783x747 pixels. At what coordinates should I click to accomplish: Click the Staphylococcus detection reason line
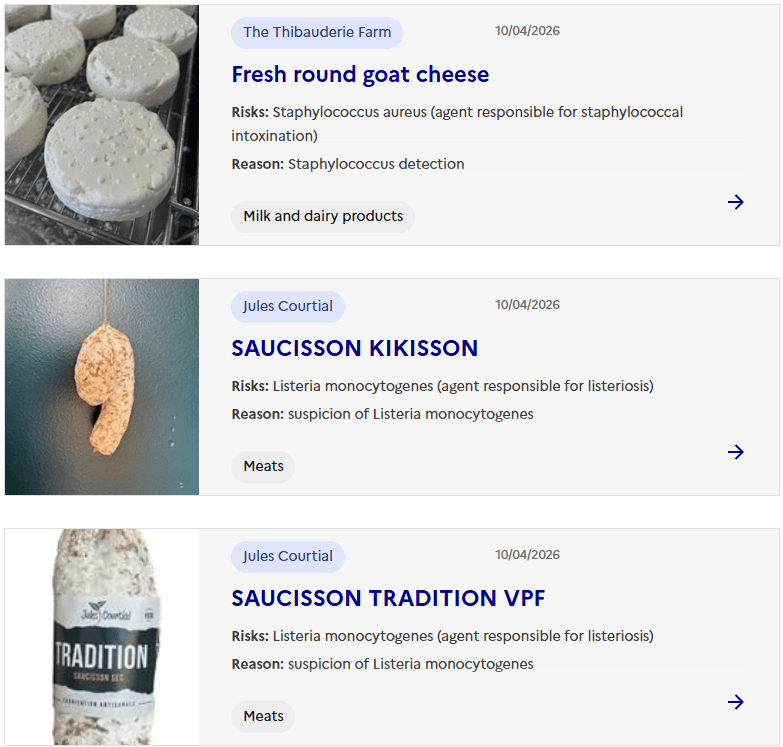click(x=348, y=164)
